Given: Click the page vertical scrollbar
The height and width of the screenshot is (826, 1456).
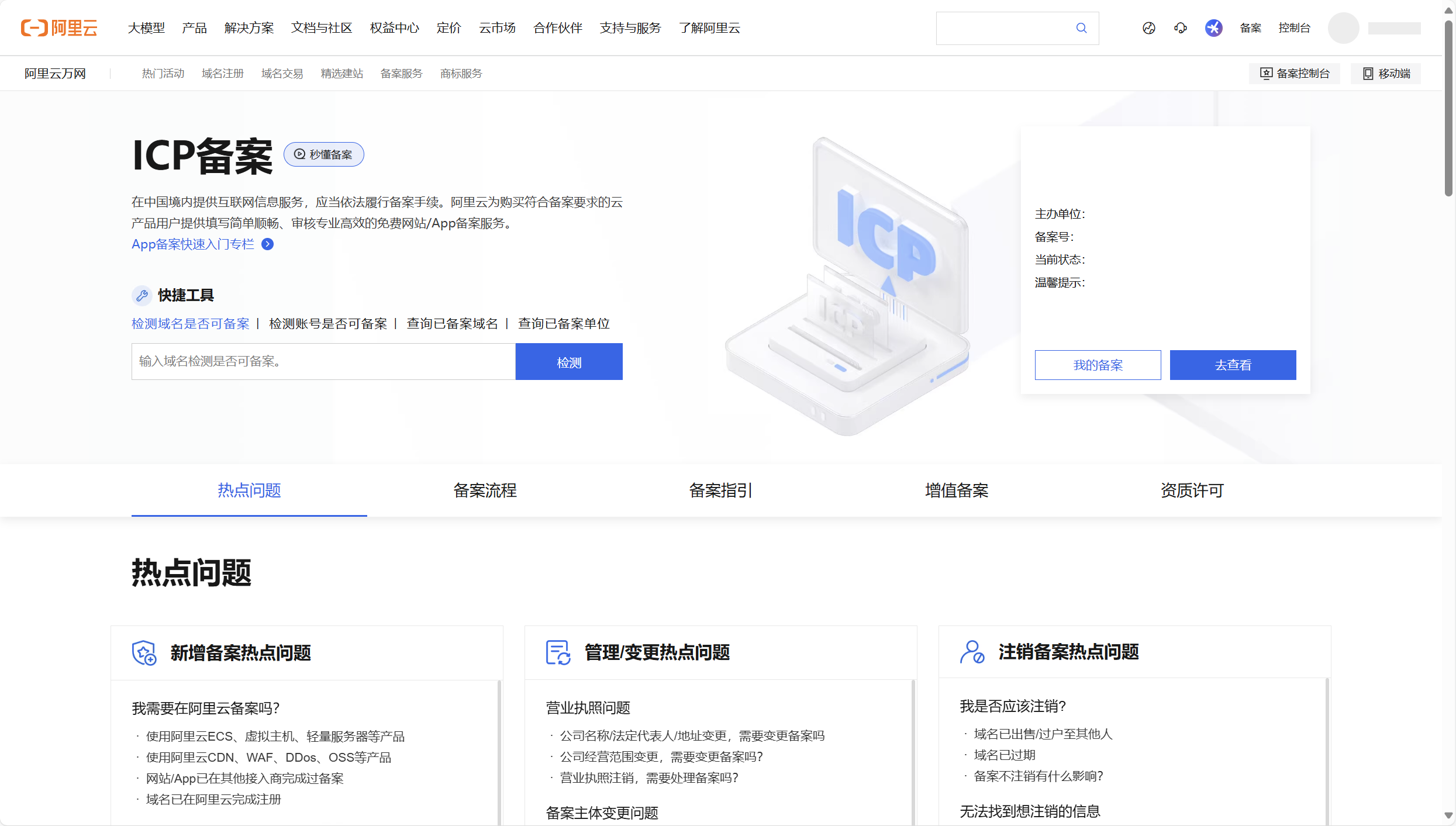Looking at the screenshot, I should pyautogui.click(x=1448, y=108).
